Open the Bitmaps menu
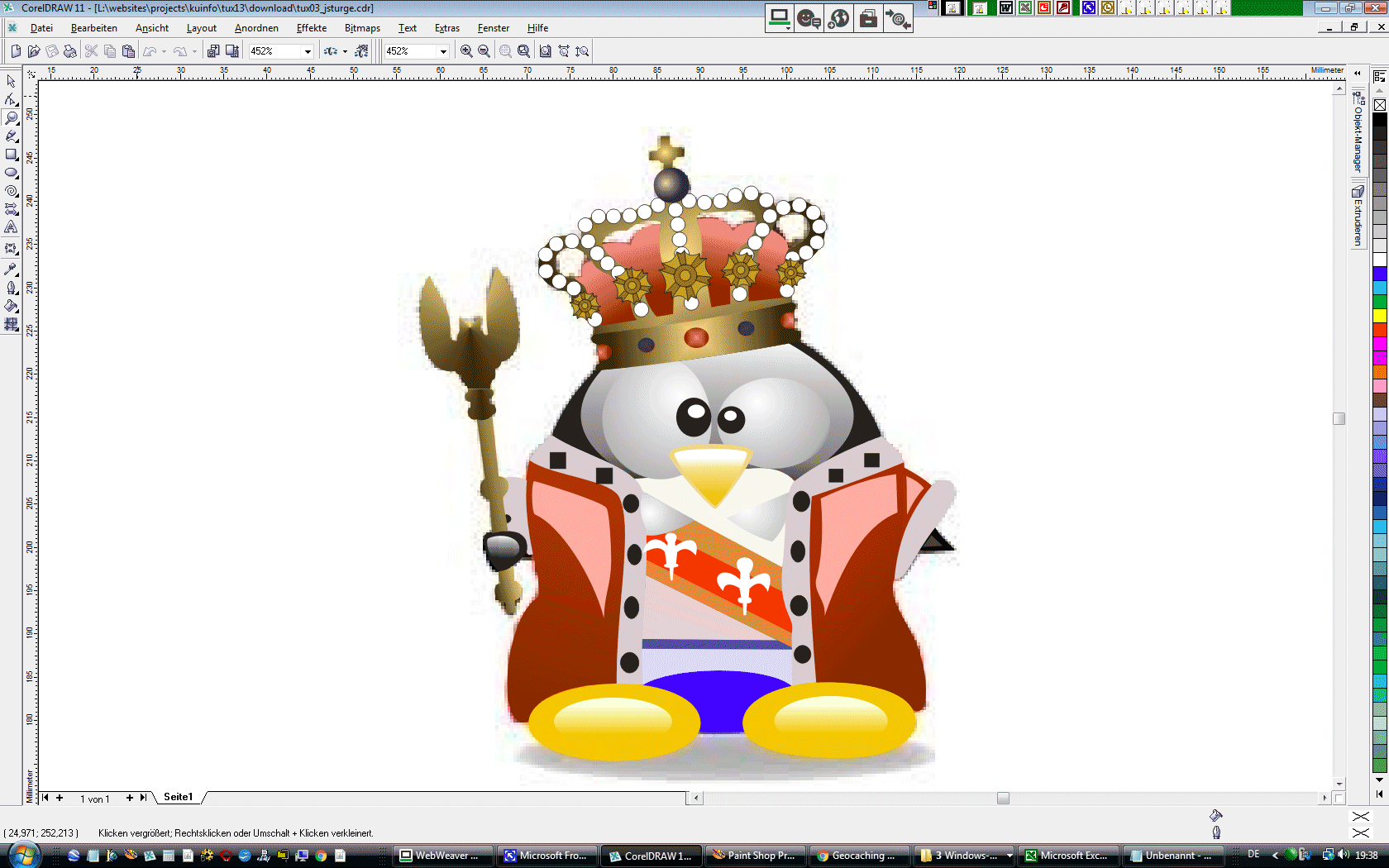The height and width of the screenshot is (868, 1389). tap(362, 28)
